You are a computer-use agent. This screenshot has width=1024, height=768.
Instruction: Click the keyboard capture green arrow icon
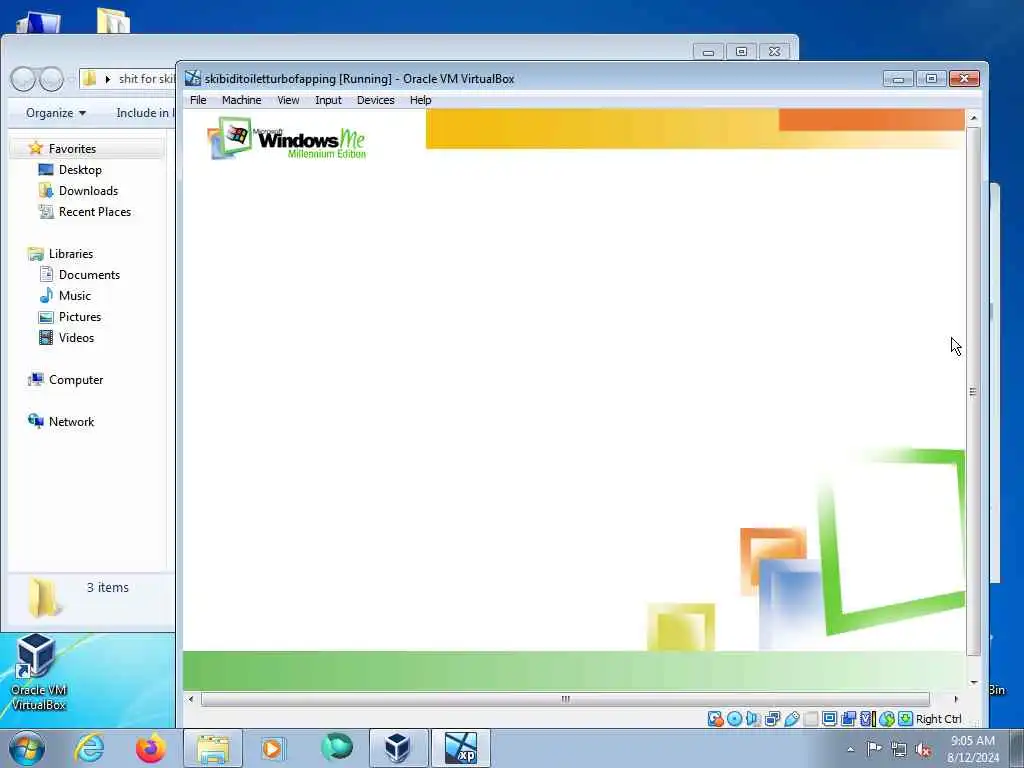[905, 719]
